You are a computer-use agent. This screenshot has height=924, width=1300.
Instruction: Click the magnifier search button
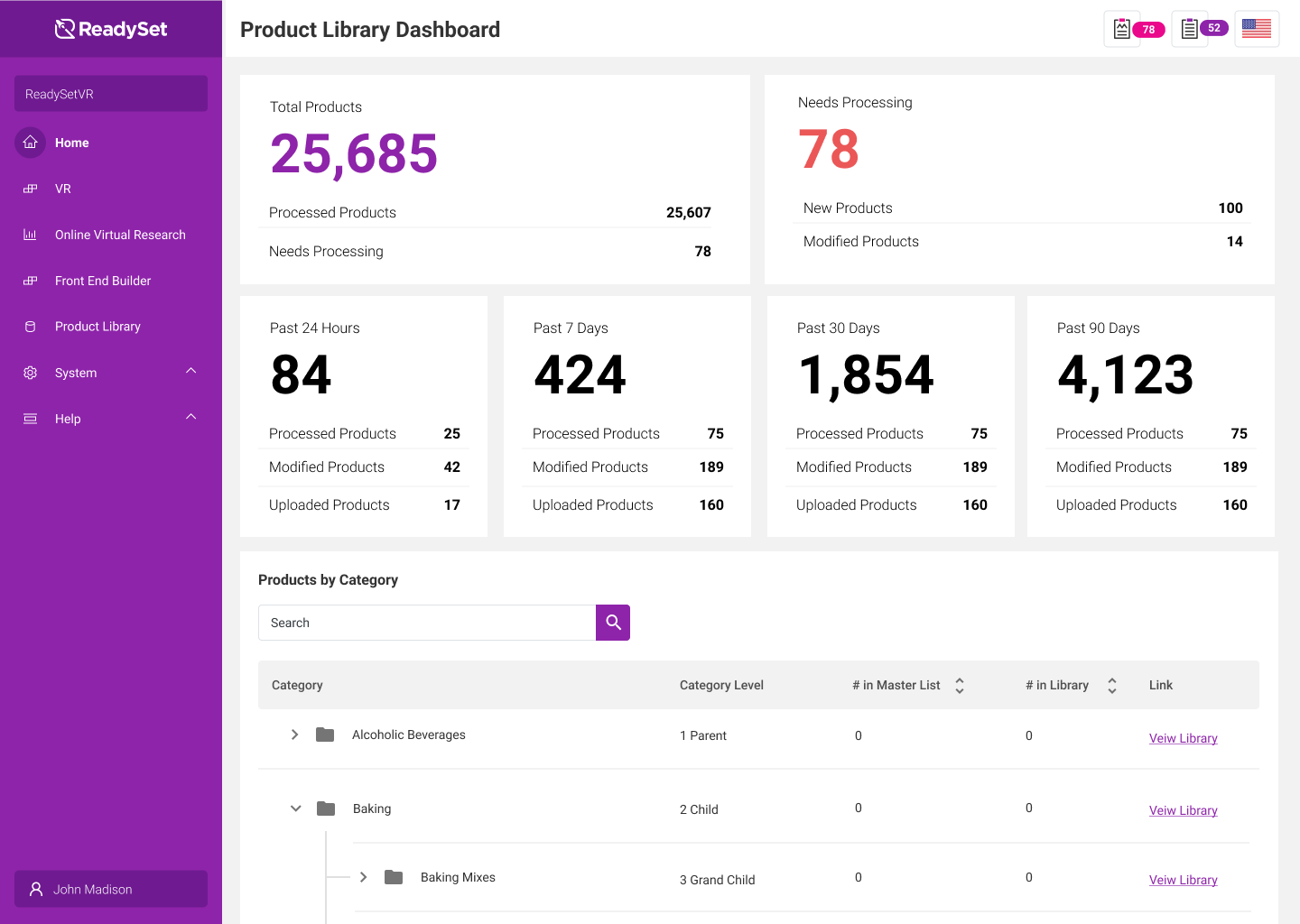(613, 623)
